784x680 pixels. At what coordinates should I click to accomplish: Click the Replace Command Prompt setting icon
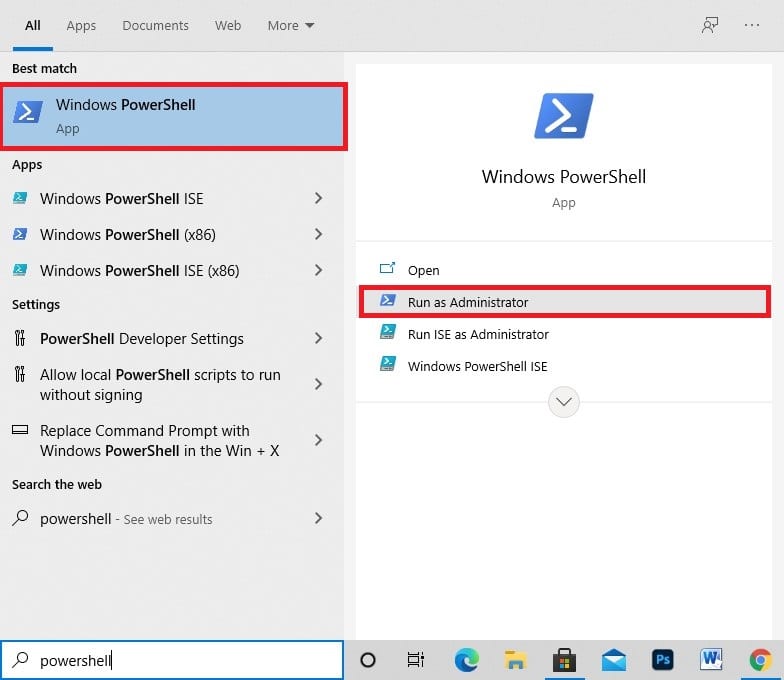click(20, 430)
